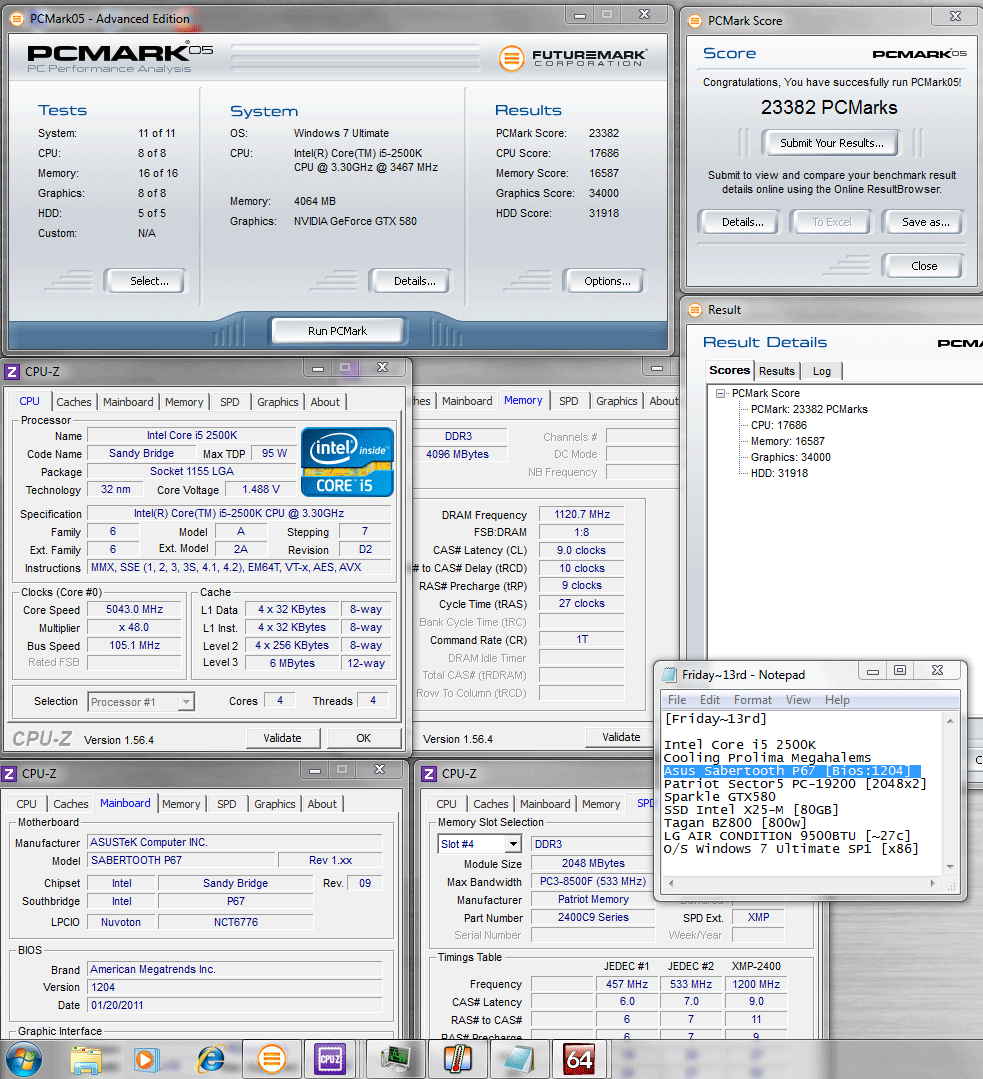Click the Run PCMark button

click(337, 331)
